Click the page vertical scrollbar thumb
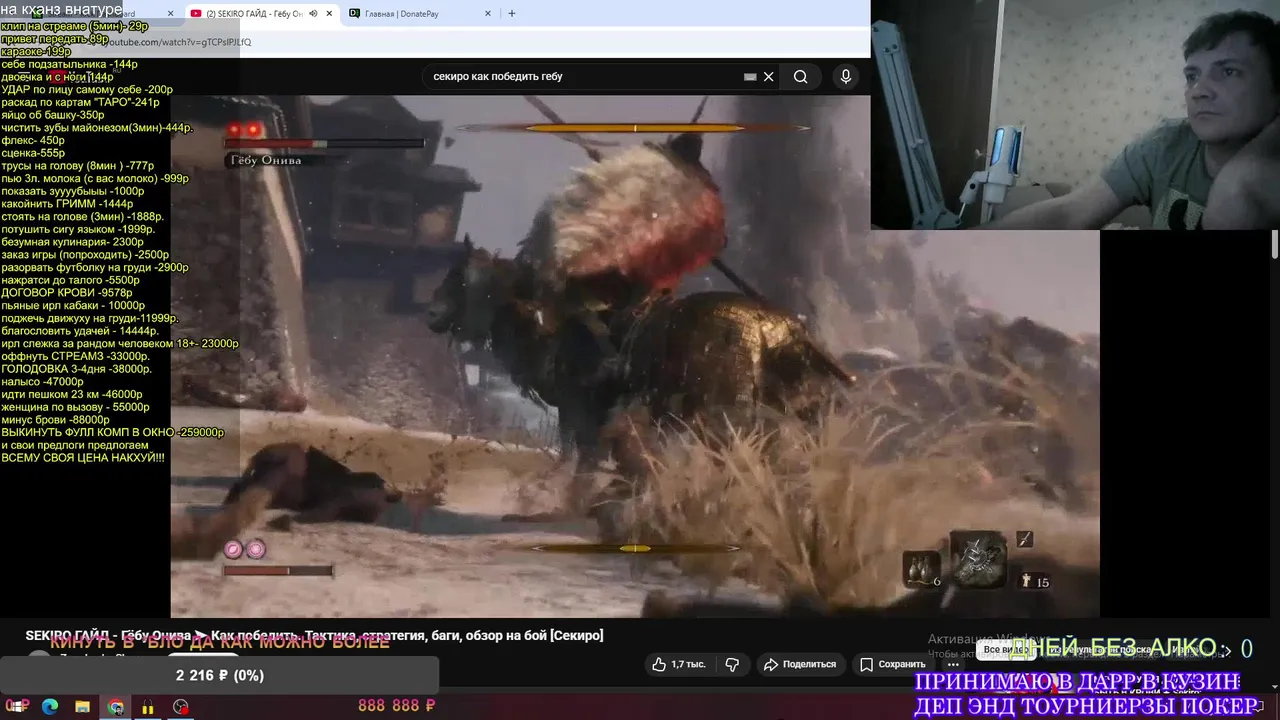This screenshot has height=720, width=1280. 1275,244
